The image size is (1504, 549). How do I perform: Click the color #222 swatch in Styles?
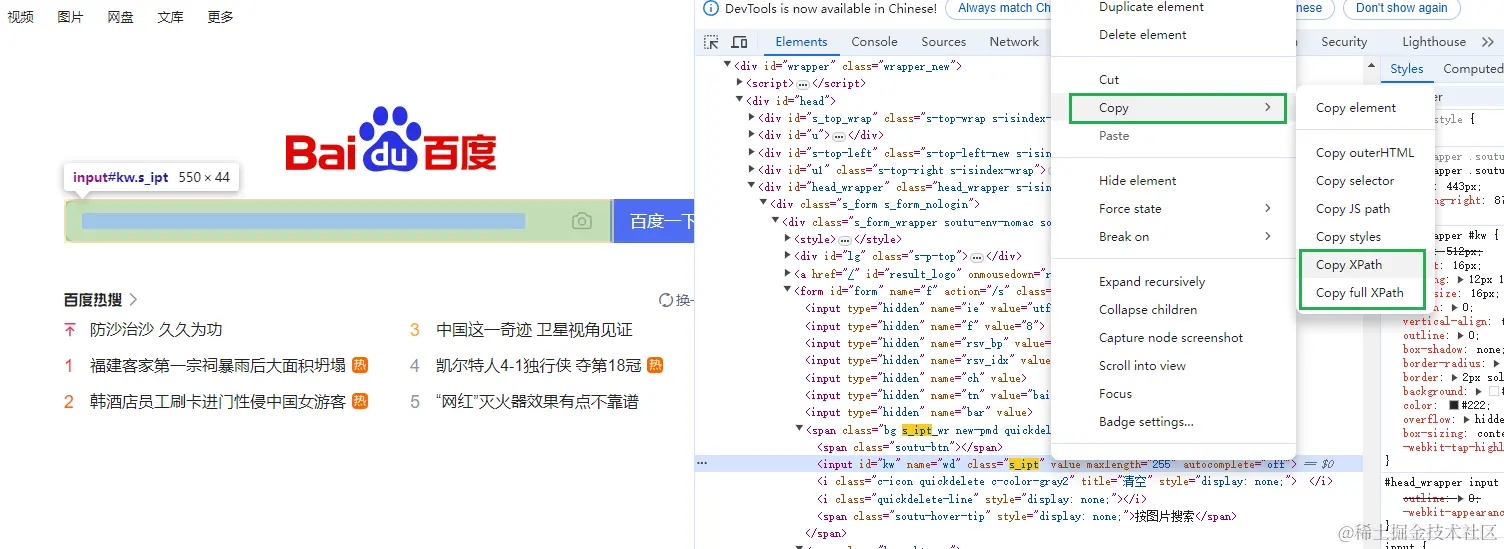coord(1454,406)
